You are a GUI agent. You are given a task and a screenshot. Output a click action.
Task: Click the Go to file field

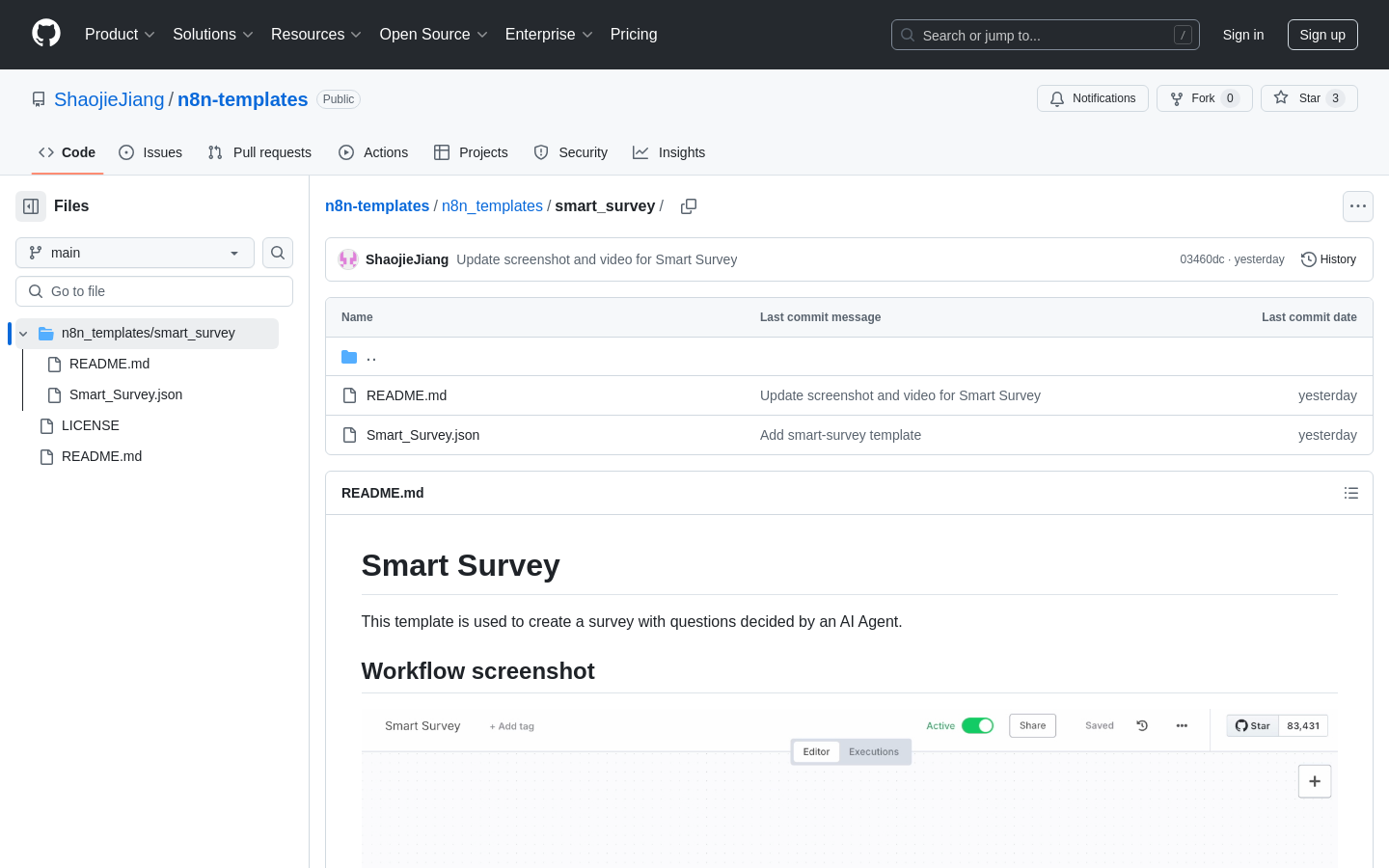click(x=154, y=291)
